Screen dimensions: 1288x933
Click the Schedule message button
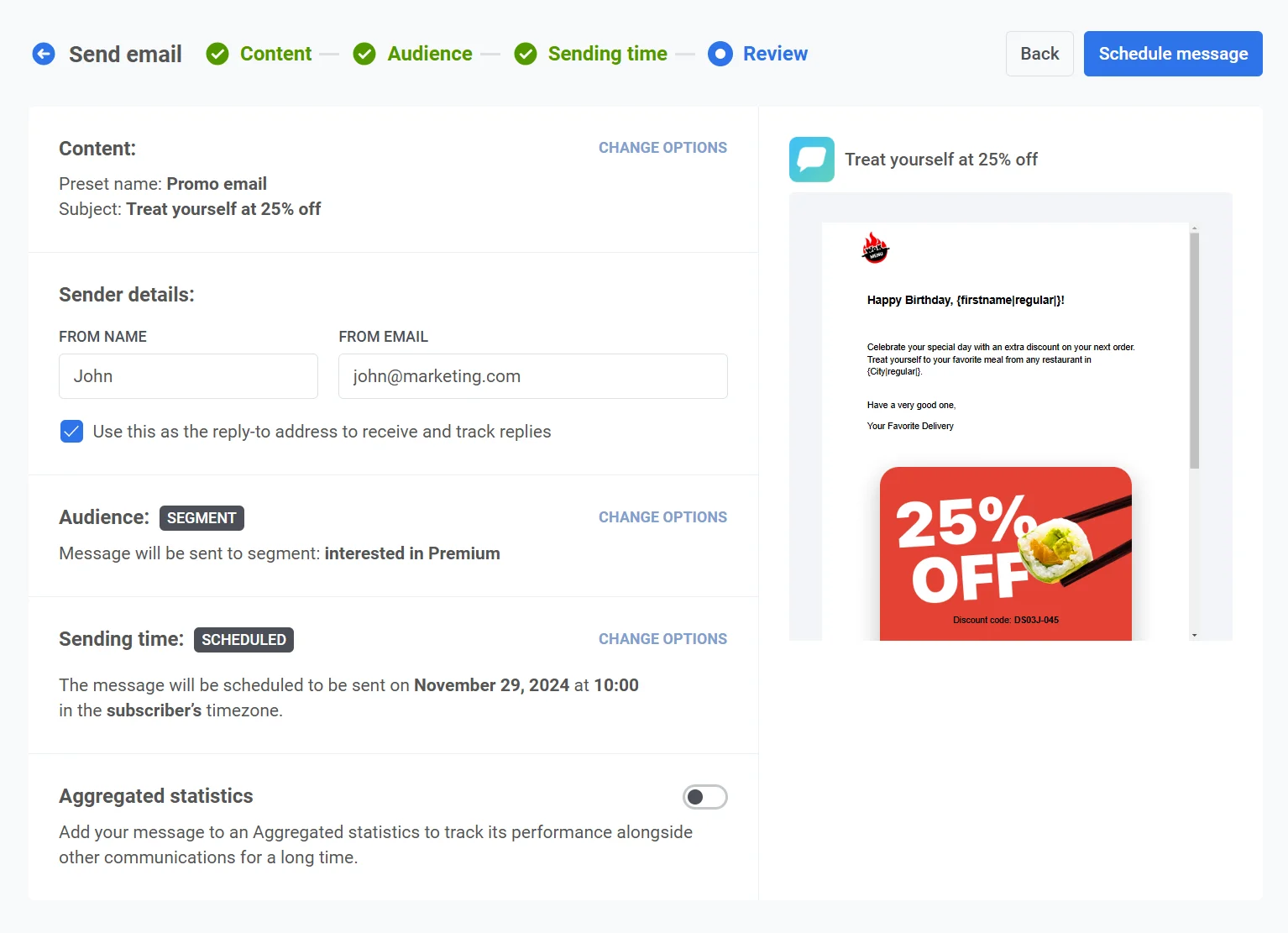(x=1172, y=53)
